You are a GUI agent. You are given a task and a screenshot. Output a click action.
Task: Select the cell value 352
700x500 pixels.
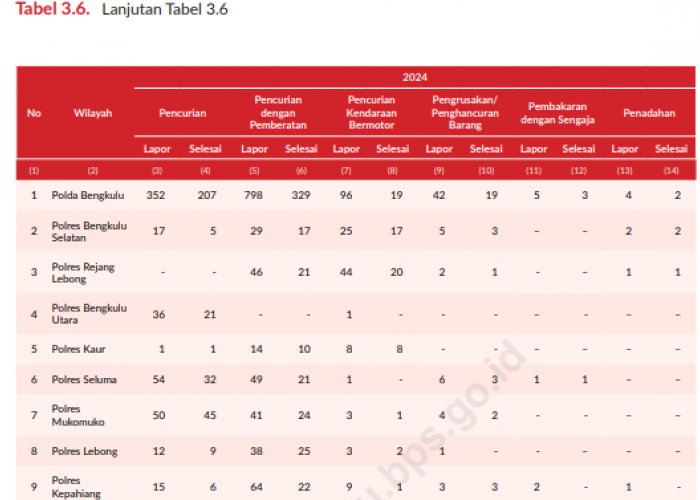pyautogui.click(x=156, y=195)
